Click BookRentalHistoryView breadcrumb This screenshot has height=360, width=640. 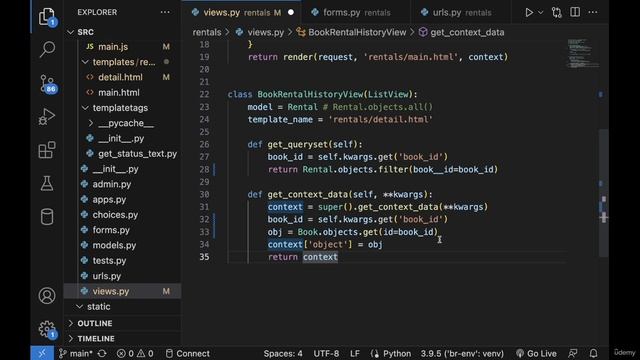coord(351,32)
